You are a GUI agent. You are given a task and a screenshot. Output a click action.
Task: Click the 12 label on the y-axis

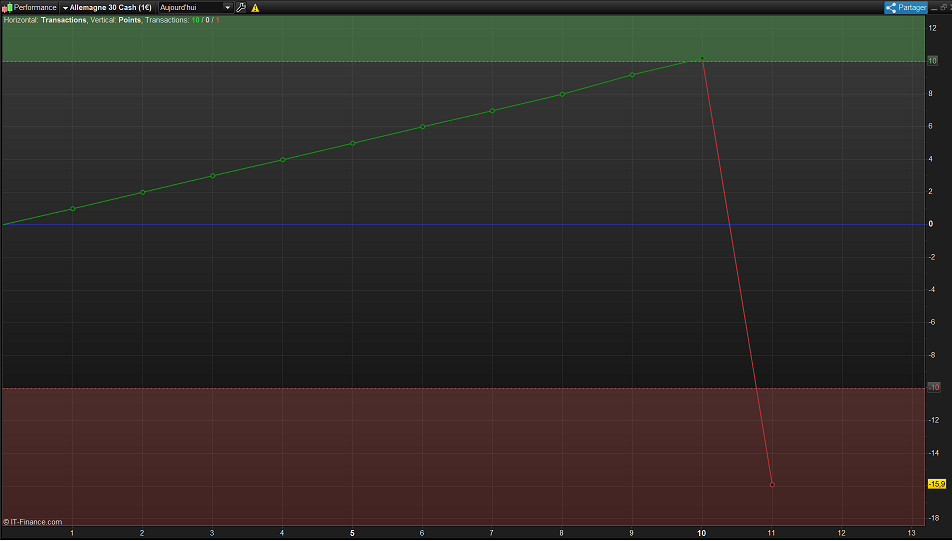tap(932, 28)
